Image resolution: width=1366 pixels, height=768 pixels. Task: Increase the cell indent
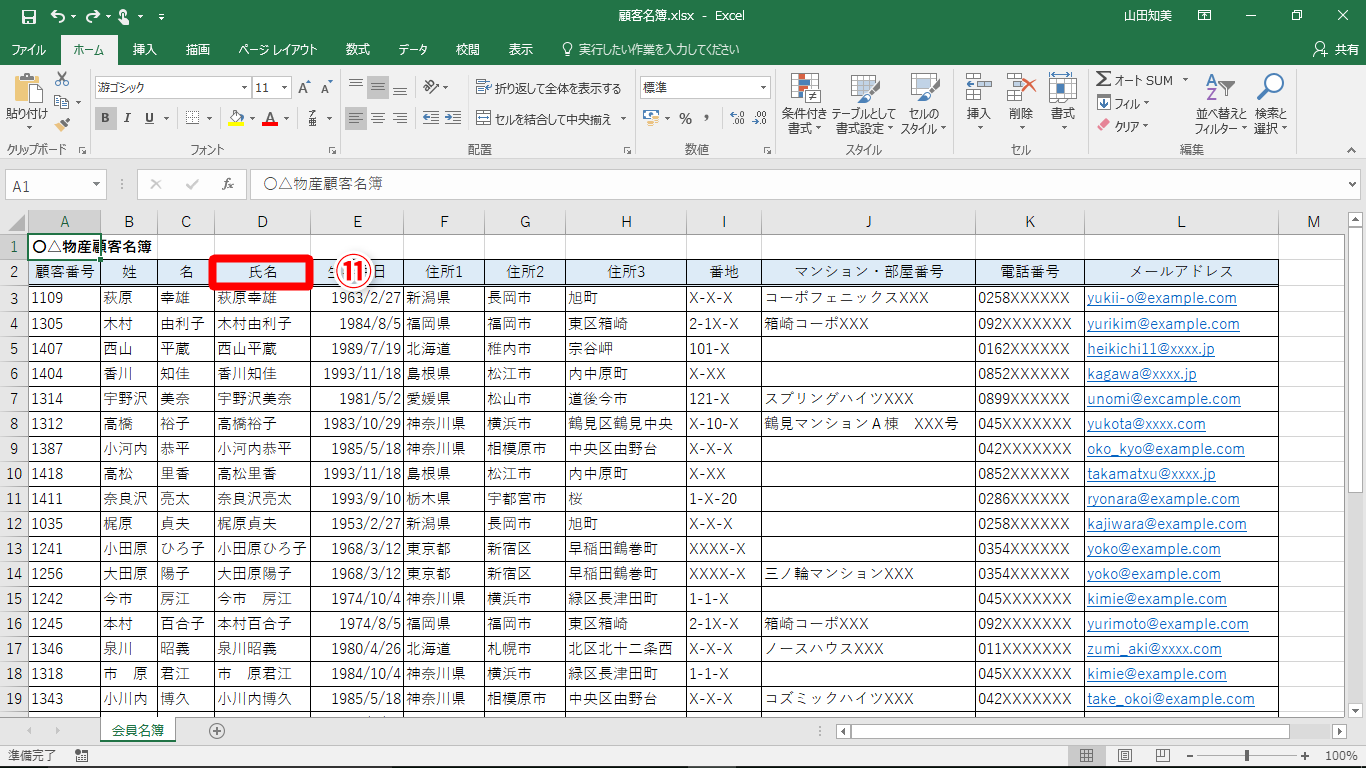click(454, 118)
